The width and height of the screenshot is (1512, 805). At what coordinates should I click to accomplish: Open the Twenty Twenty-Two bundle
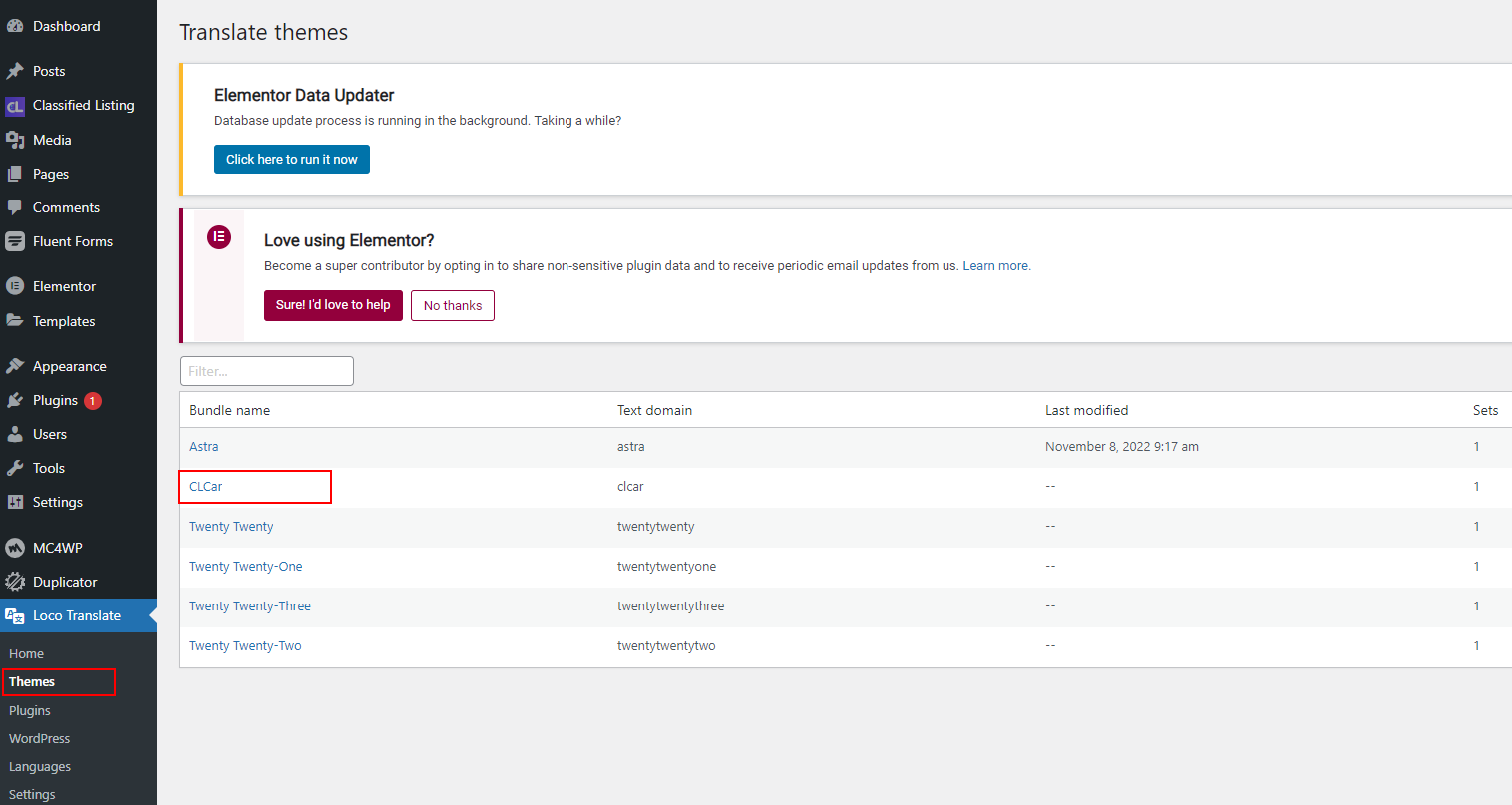(x=245, y=646)
